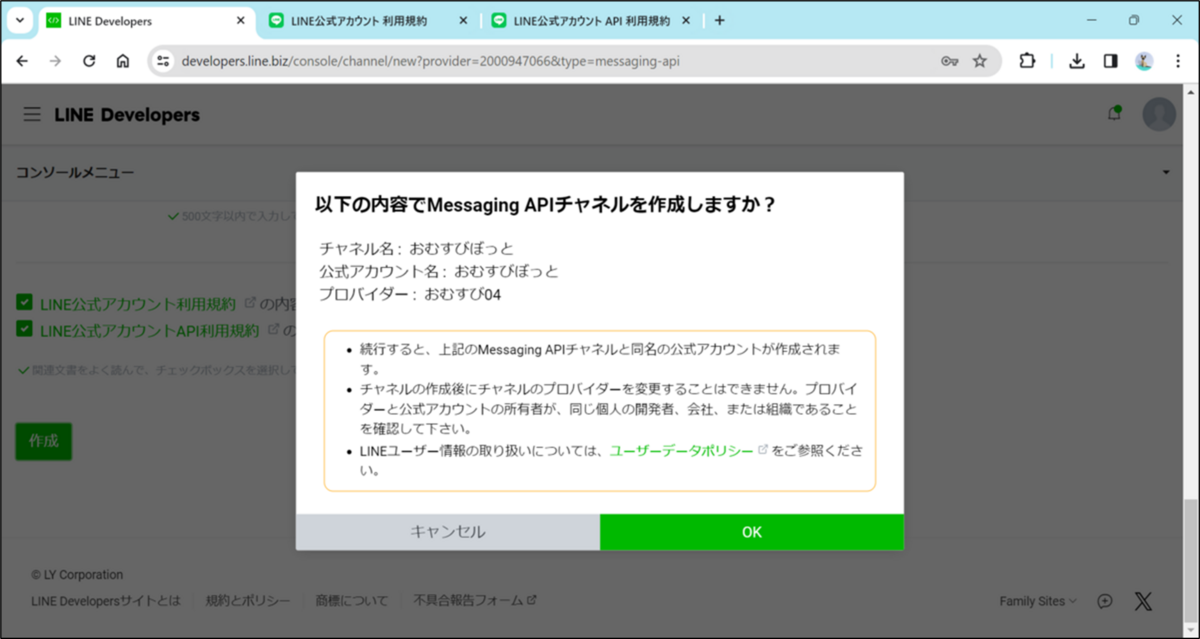Open a new browser tab
This screenshot has height=639, width=1200.
click(720, 21)
